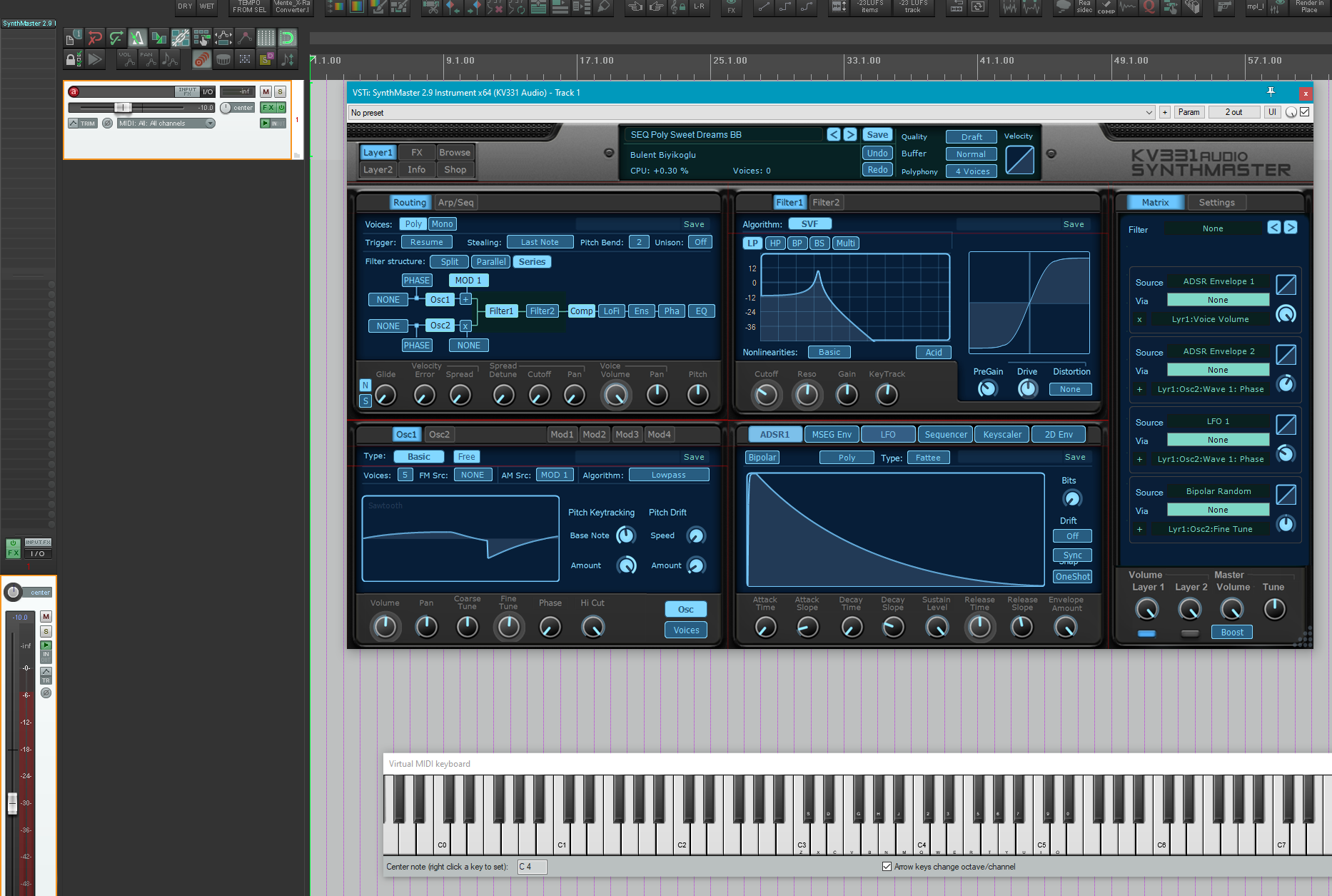Screen dimensions: 1332x896
Task: Solo Track 1 with S button
Action: click(x=281, y=91)
